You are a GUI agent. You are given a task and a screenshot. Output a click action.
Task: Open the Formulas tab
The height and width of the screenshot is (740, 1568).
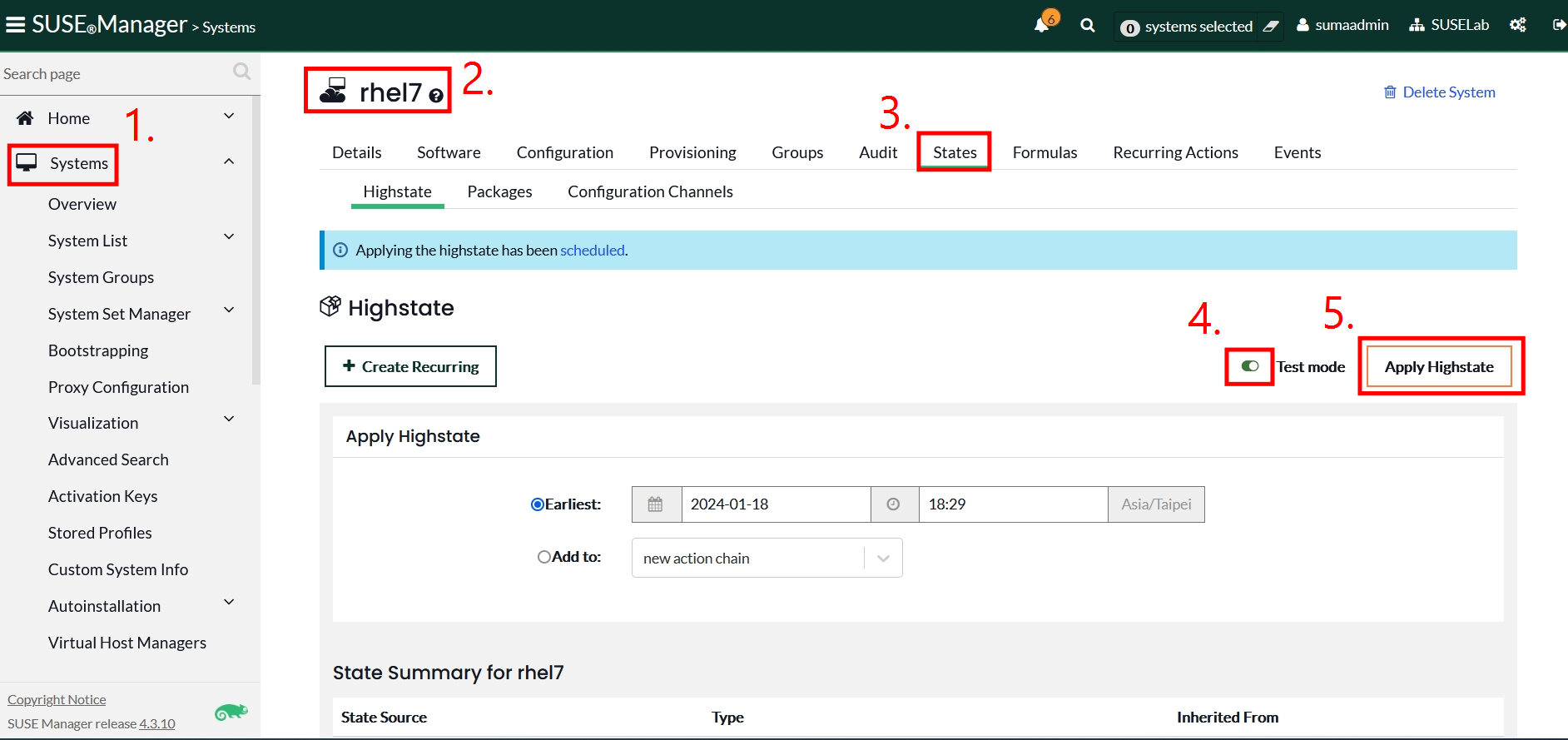point(1045,152)
